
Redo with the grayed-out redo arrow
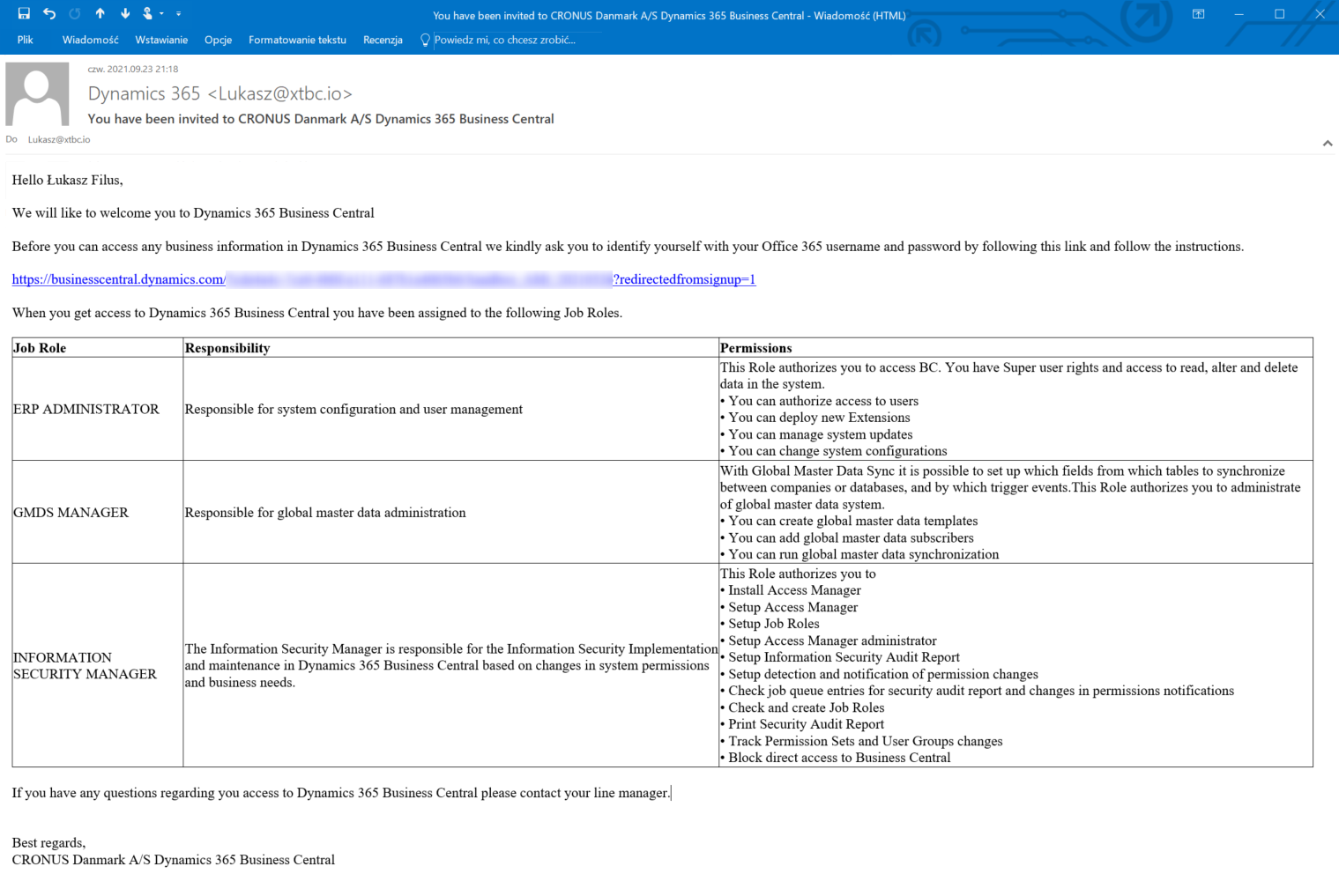pos(75,13)
